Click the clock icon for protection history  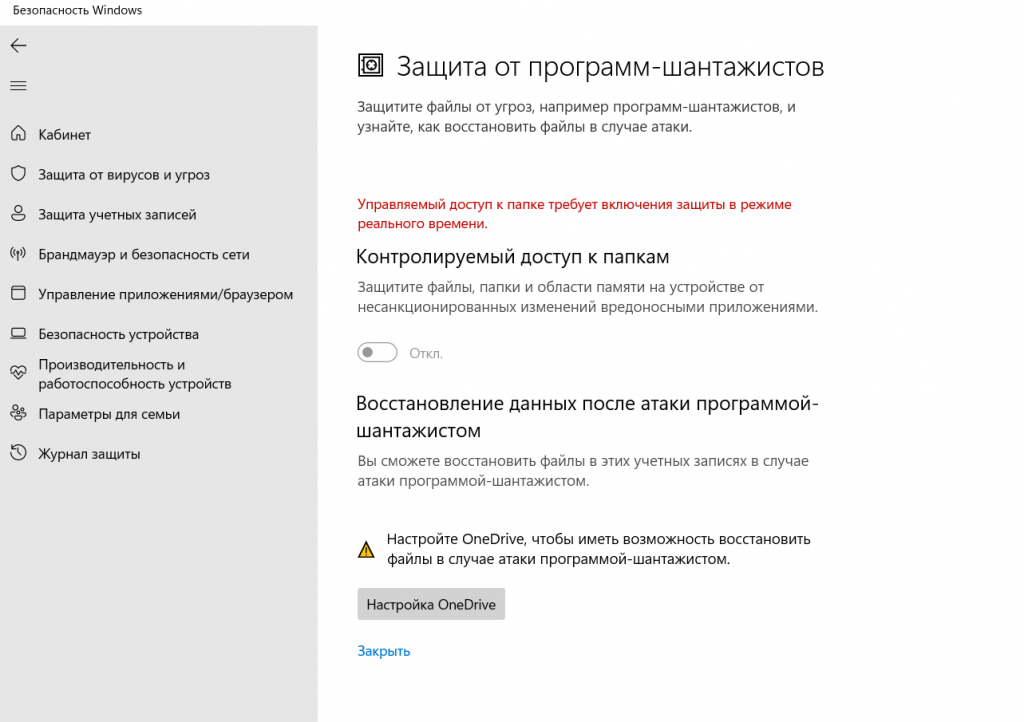pyautogui.click(x=18, y=452)
